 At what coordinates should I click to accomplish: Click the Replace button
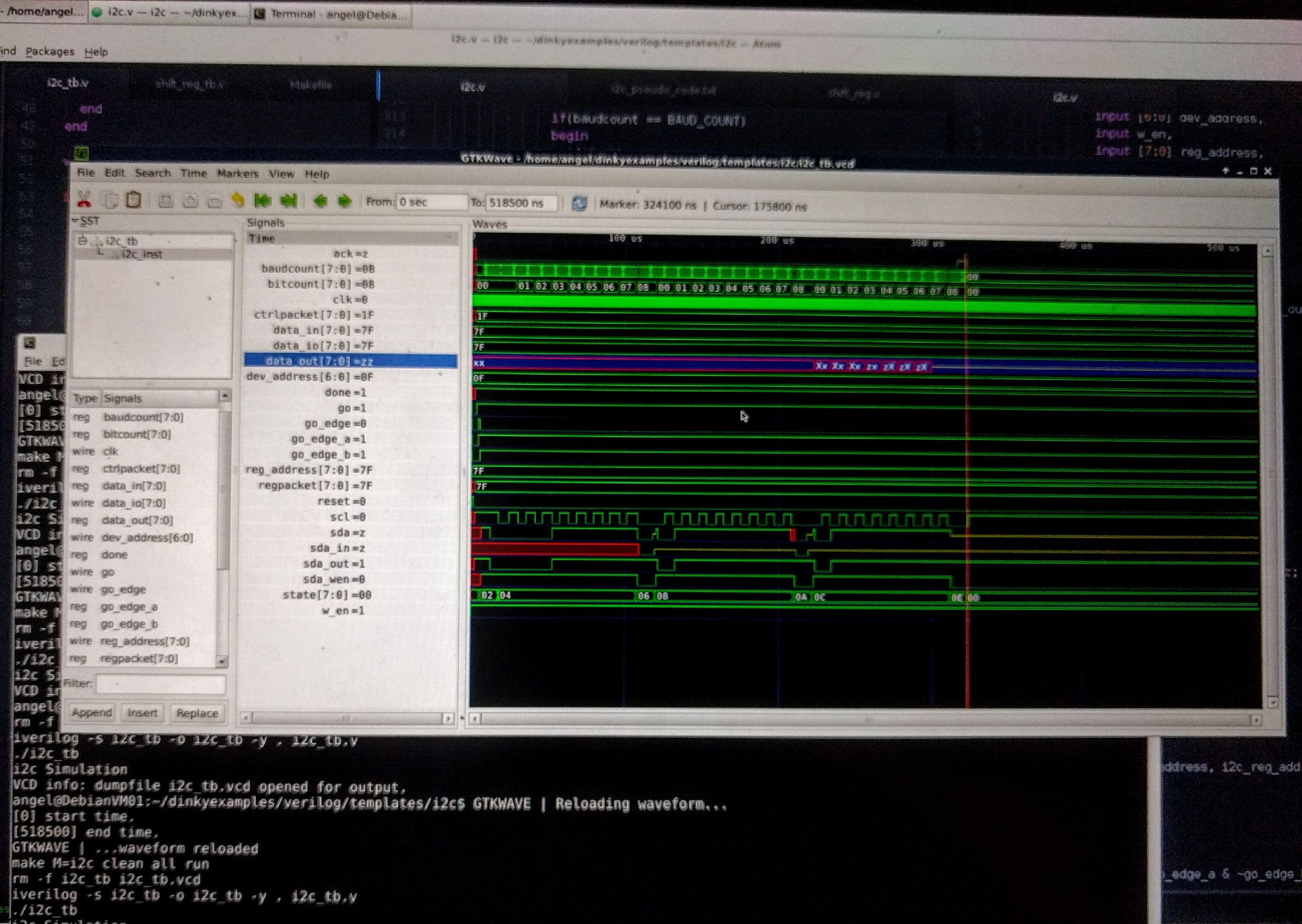[x=197, y=713]
